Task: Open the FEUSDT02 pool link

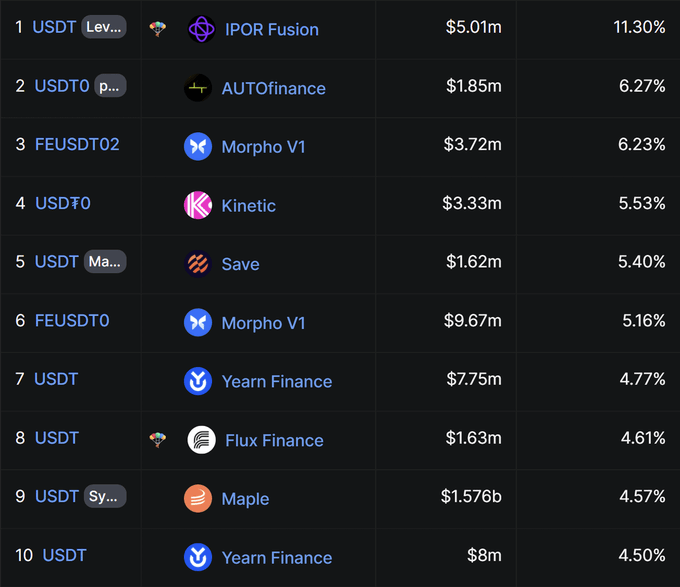Action: tap(77, 144)
